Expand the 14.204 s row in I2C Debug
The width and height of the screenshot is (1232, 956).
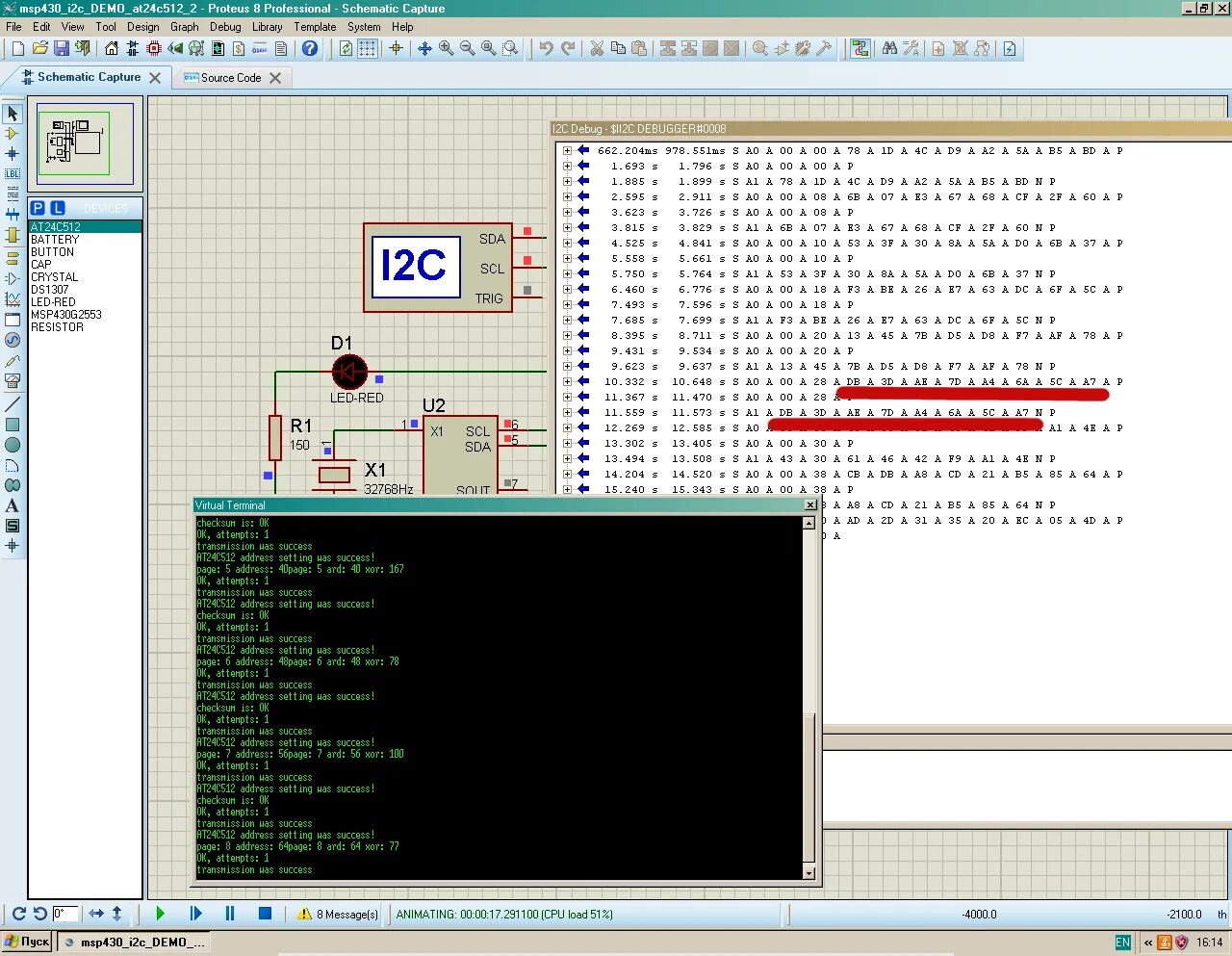567,475
